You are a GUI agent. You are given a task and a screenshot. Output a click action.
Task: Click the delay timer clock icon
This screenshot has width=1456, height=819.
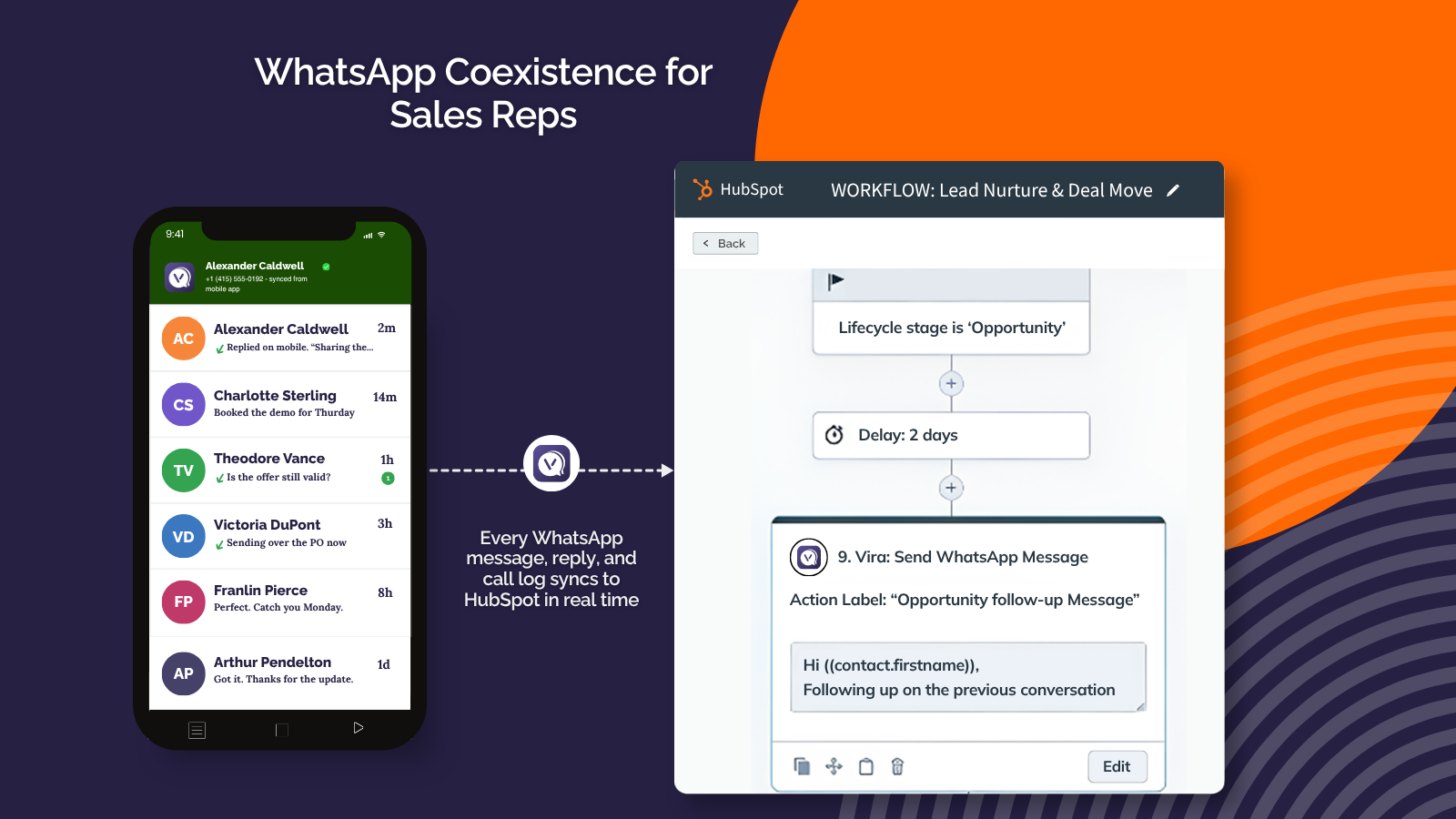pos(834,435)
